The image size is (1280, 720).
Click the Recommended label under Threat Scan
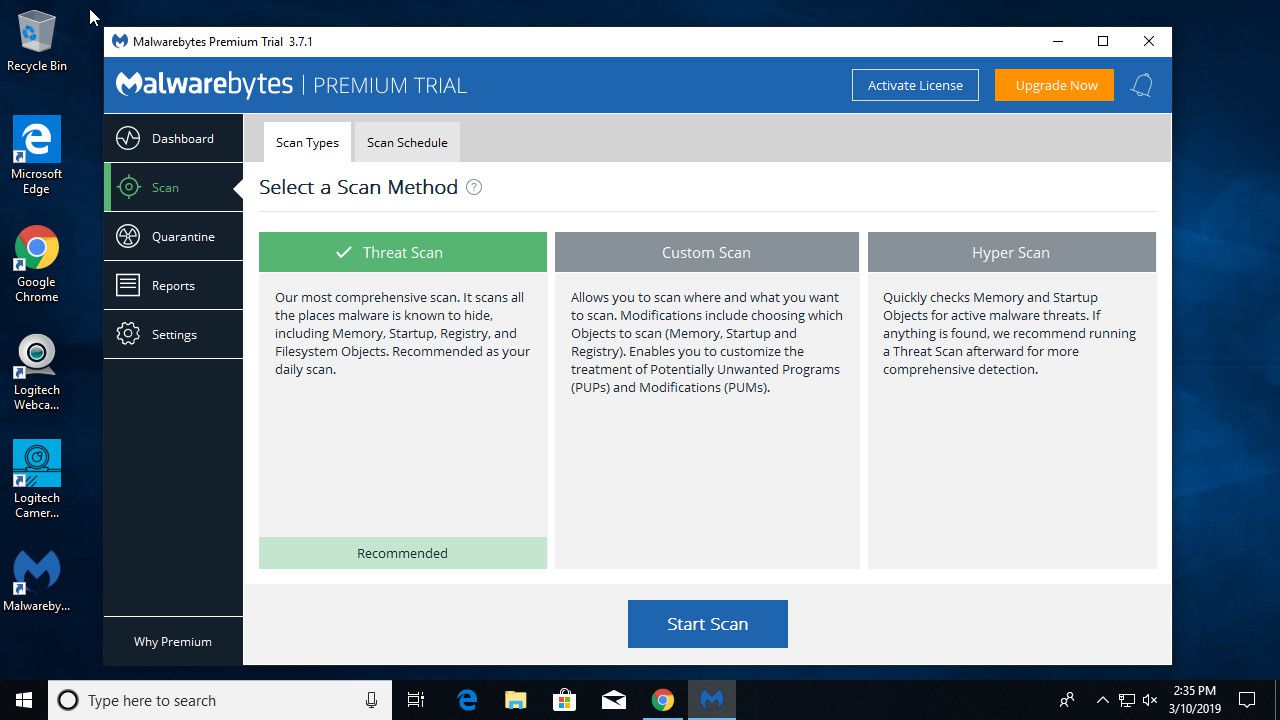[x=403, y=553]
